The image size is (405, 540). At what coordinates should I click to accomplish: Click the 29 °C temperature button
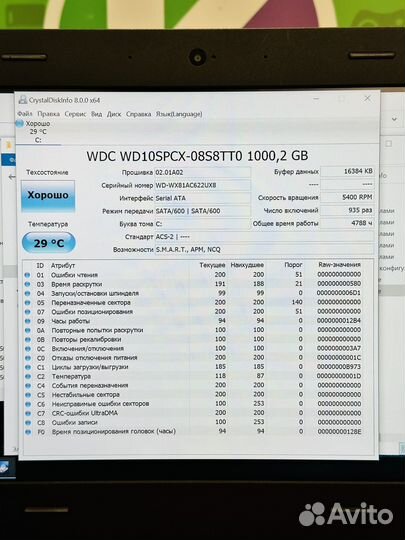(x=49, y=243)
